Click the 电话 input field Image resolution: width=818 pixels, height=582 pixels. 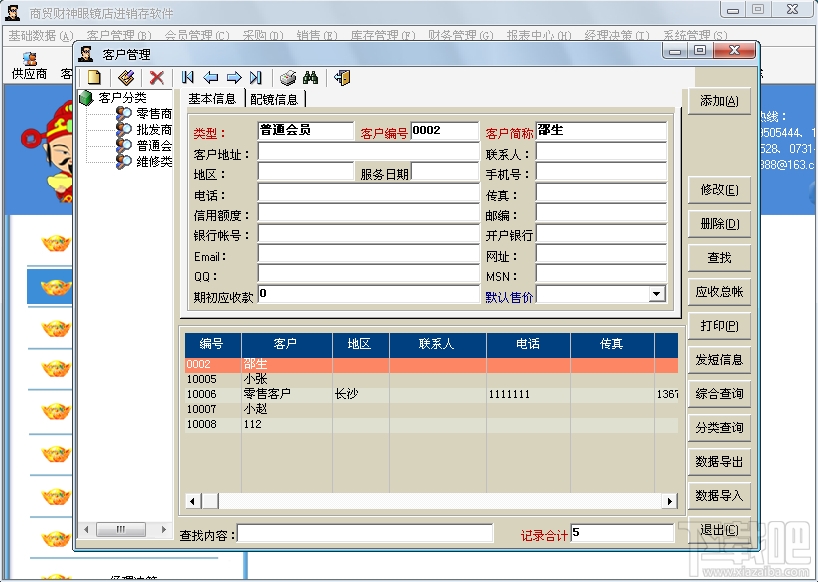[368, 193]
